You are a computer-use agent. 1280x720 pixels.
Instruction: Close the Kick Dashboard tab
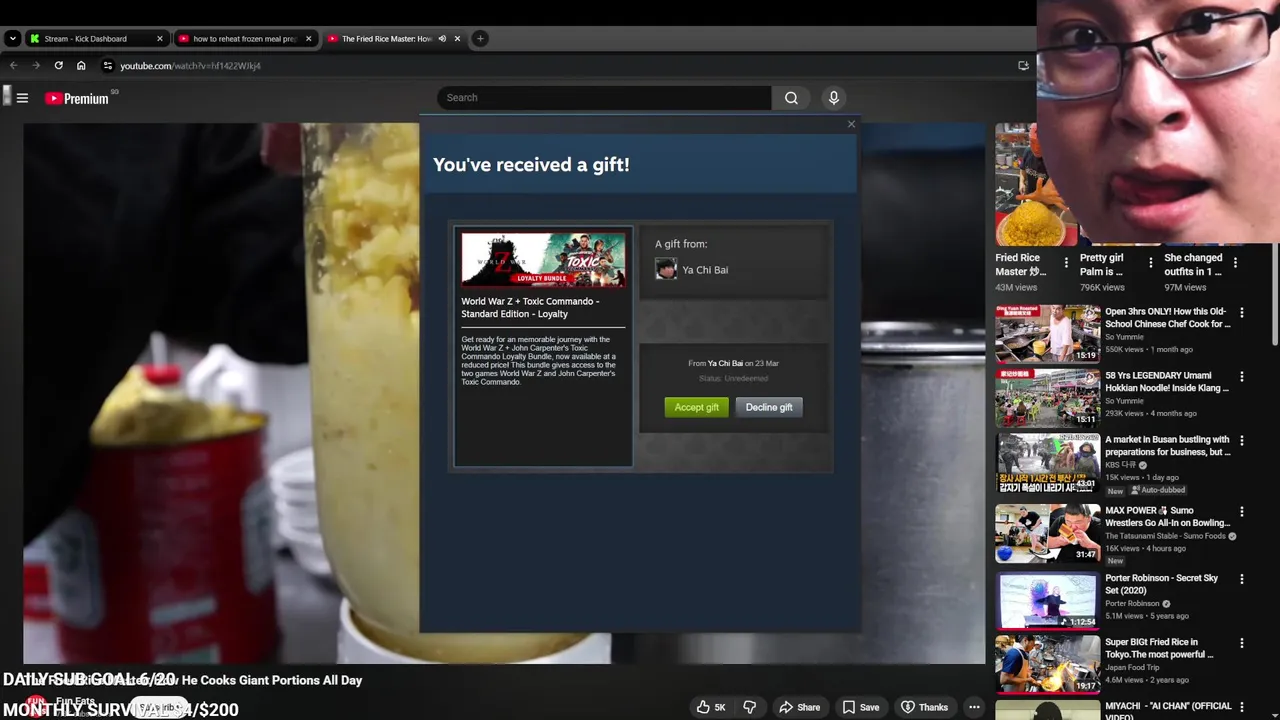tap(159, 39)
